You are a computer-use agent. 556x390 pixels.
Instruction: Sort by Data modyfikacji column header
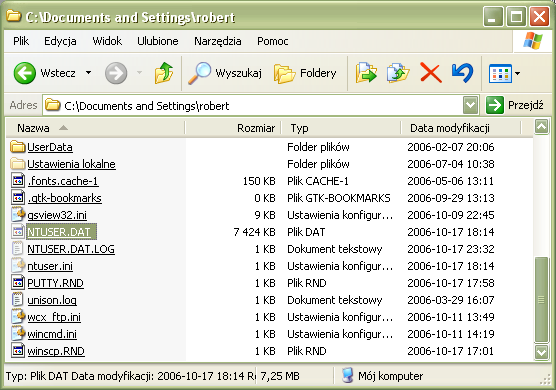pos(461,128)
